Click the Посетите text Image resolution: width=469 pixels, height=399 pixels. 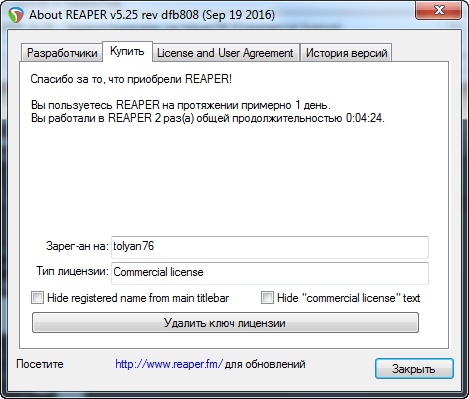pyautogui.click(x=40, y=364)
